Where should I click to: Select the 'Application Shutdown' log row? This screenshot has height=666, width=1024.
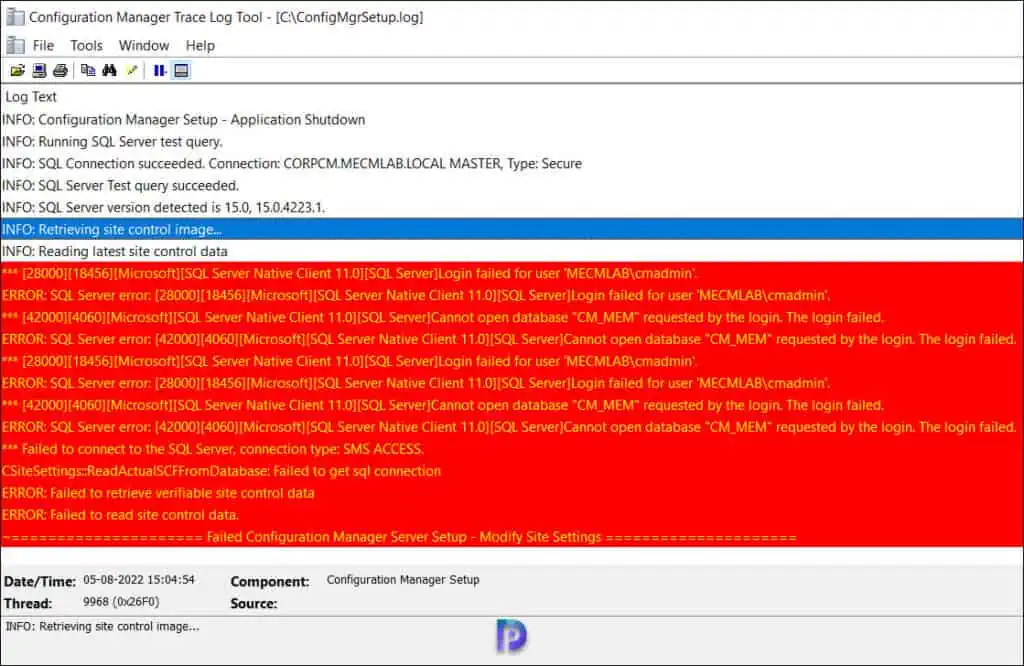coord(512,119)
